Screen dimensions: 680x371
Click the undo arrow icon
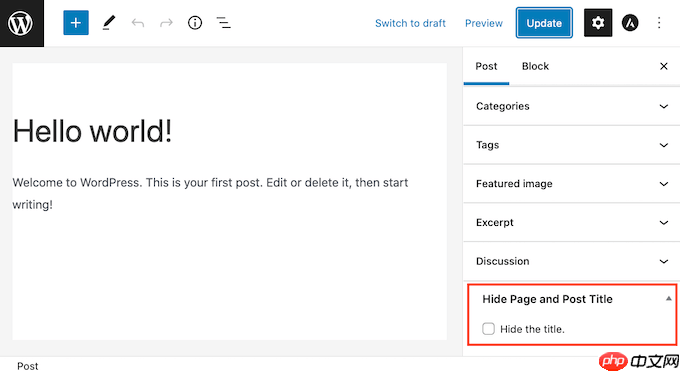(x=137, y=23)
